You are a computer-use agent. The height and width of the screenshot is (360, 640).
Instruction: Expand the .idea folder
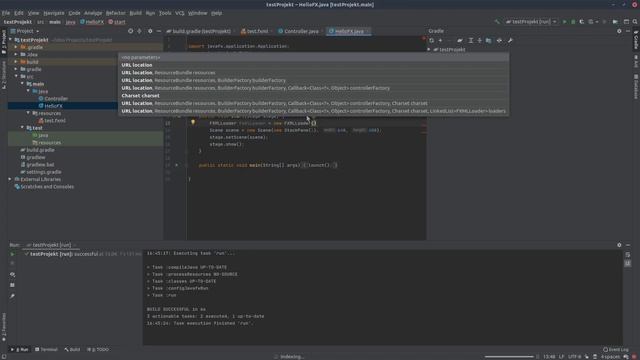tap(16, 55)
